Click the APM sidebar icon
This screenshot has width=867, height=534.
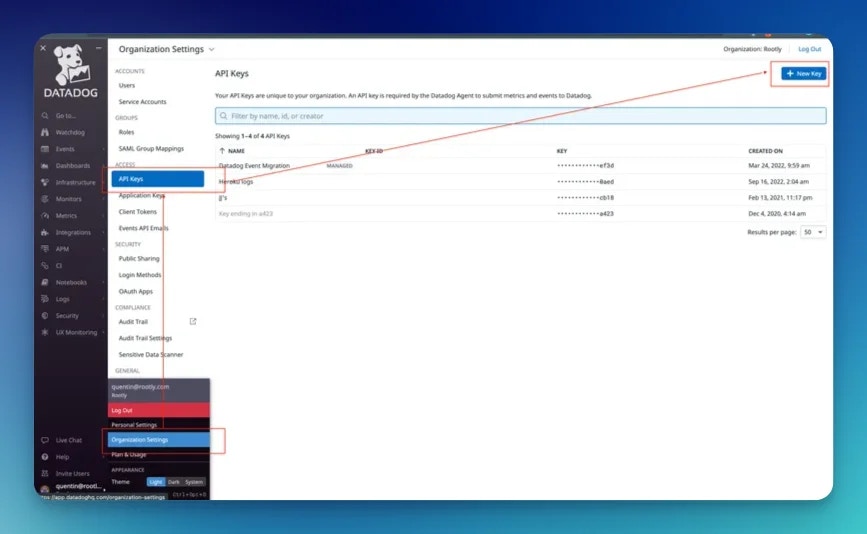pyautogui.click(x=45, y=249)
